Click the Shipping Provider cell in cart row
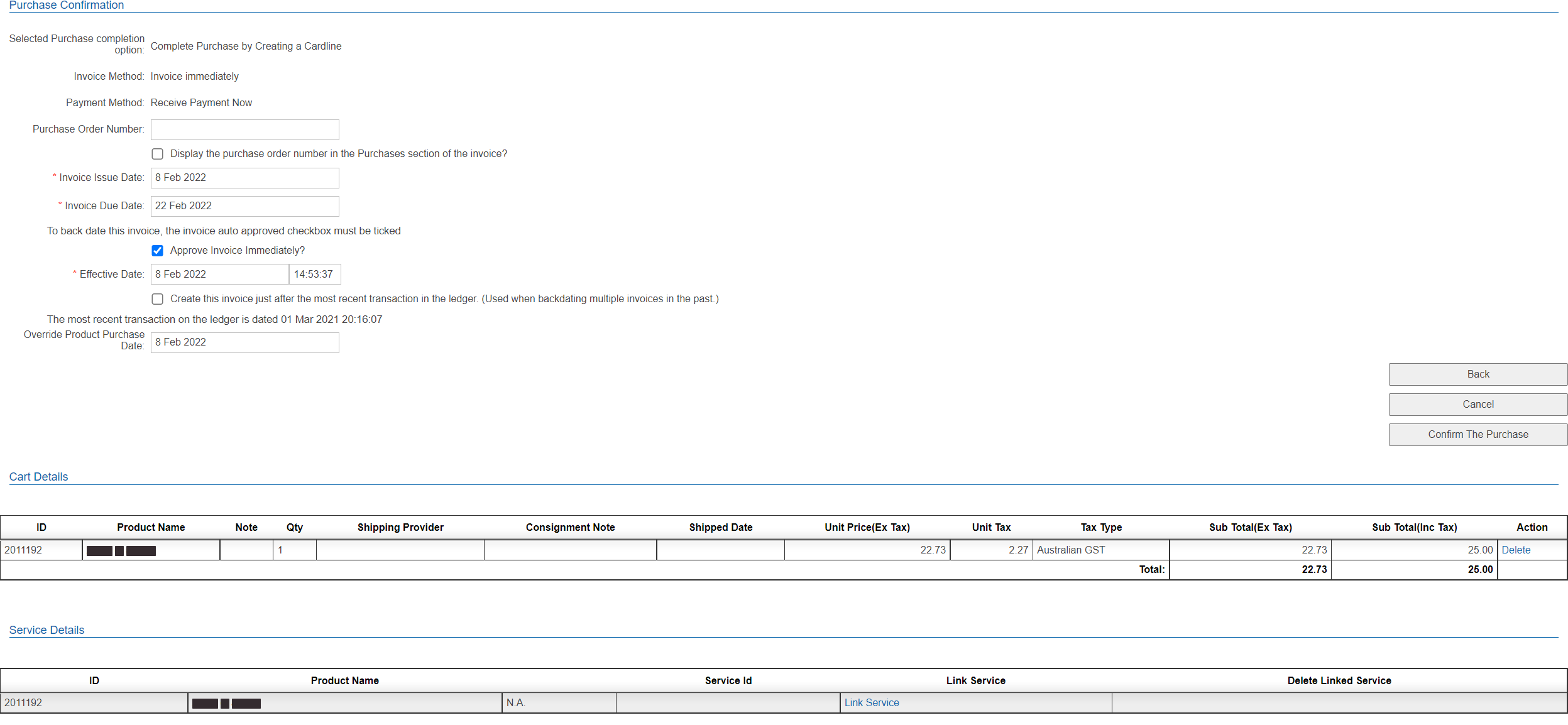The image size is (1568, 725). [x=400, y=550]
